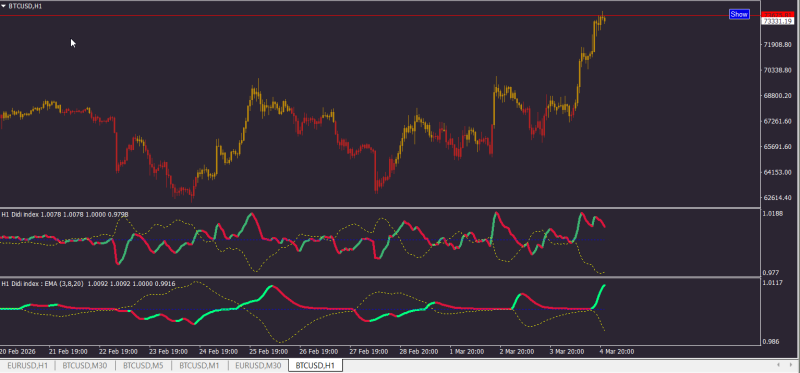Click the 1.0117 EMA indicator scale value
The image size is (800, 373).
[772, 283]
